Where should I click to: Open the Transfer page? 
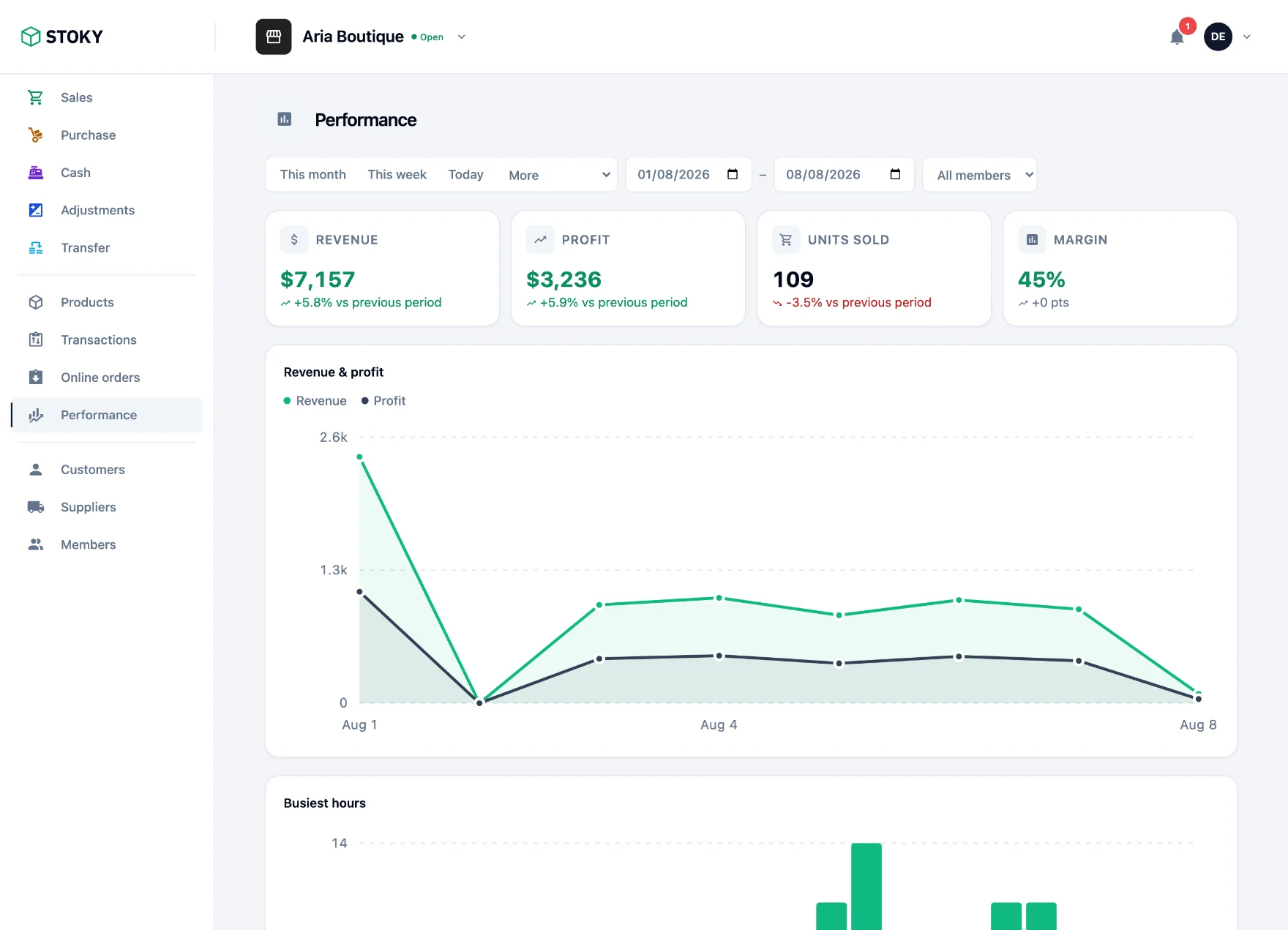[x=107, y=247]
